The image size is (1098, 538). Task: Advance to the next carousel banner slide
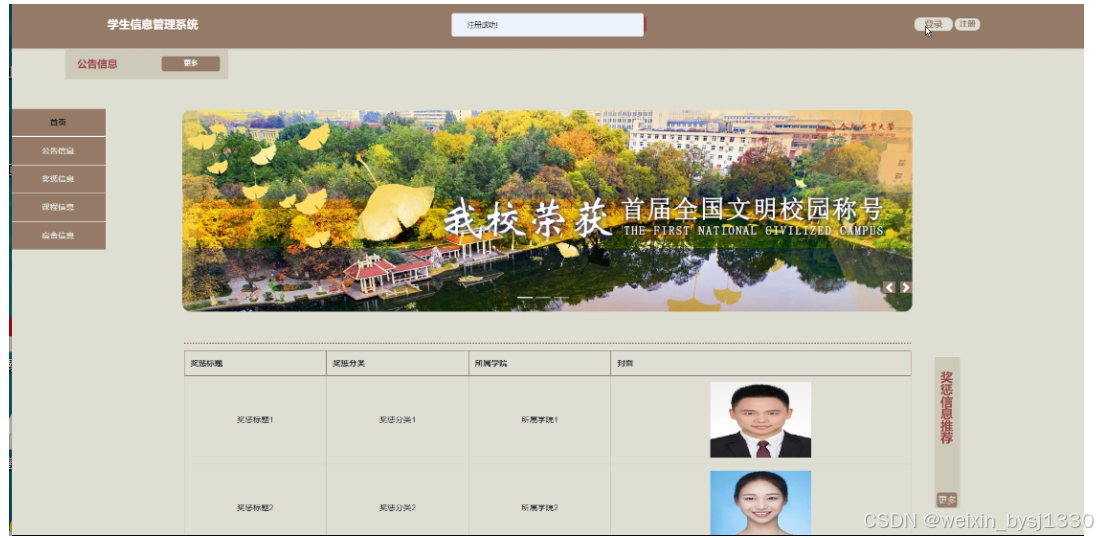click(x=905, y=287)
